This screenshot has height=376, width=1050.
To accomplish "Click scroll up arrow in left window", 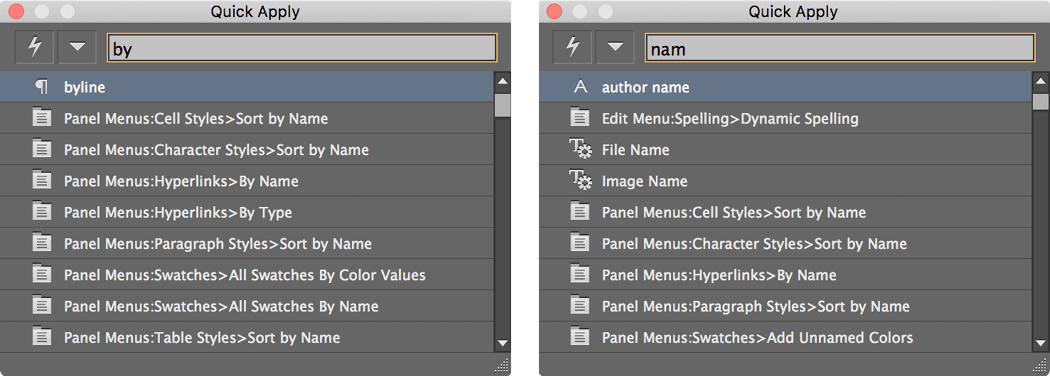I will [x=502, y=81].
